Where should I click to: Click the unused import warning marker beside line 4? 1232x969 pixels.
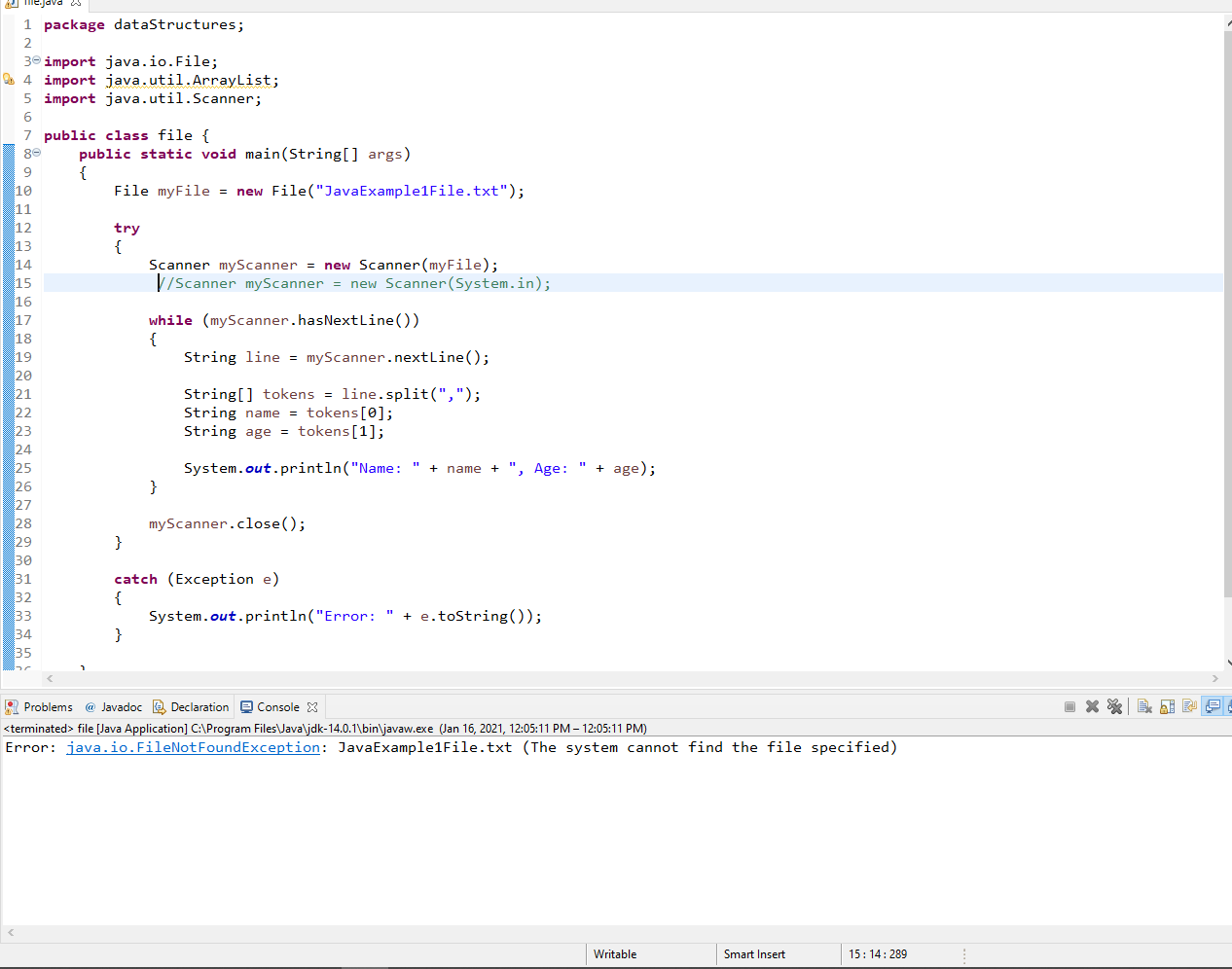(9, 80)
